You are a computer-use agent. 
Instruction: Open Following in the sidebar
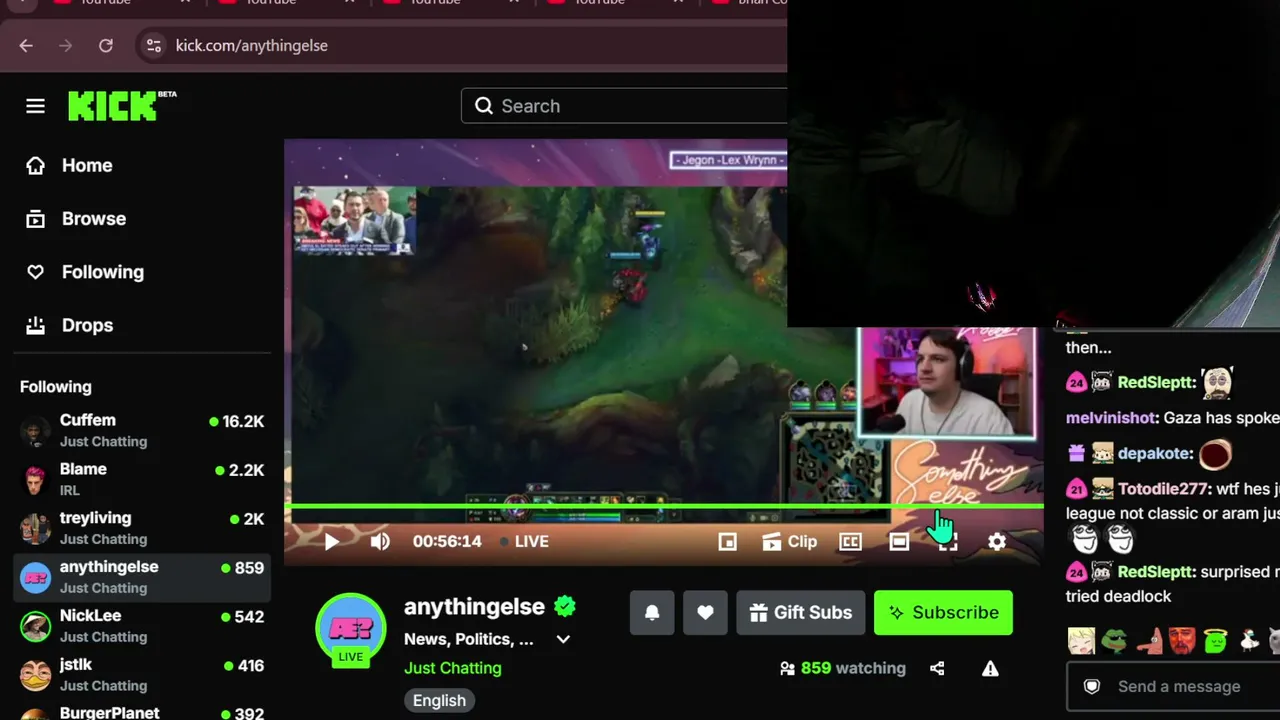[x=142, y=272]
